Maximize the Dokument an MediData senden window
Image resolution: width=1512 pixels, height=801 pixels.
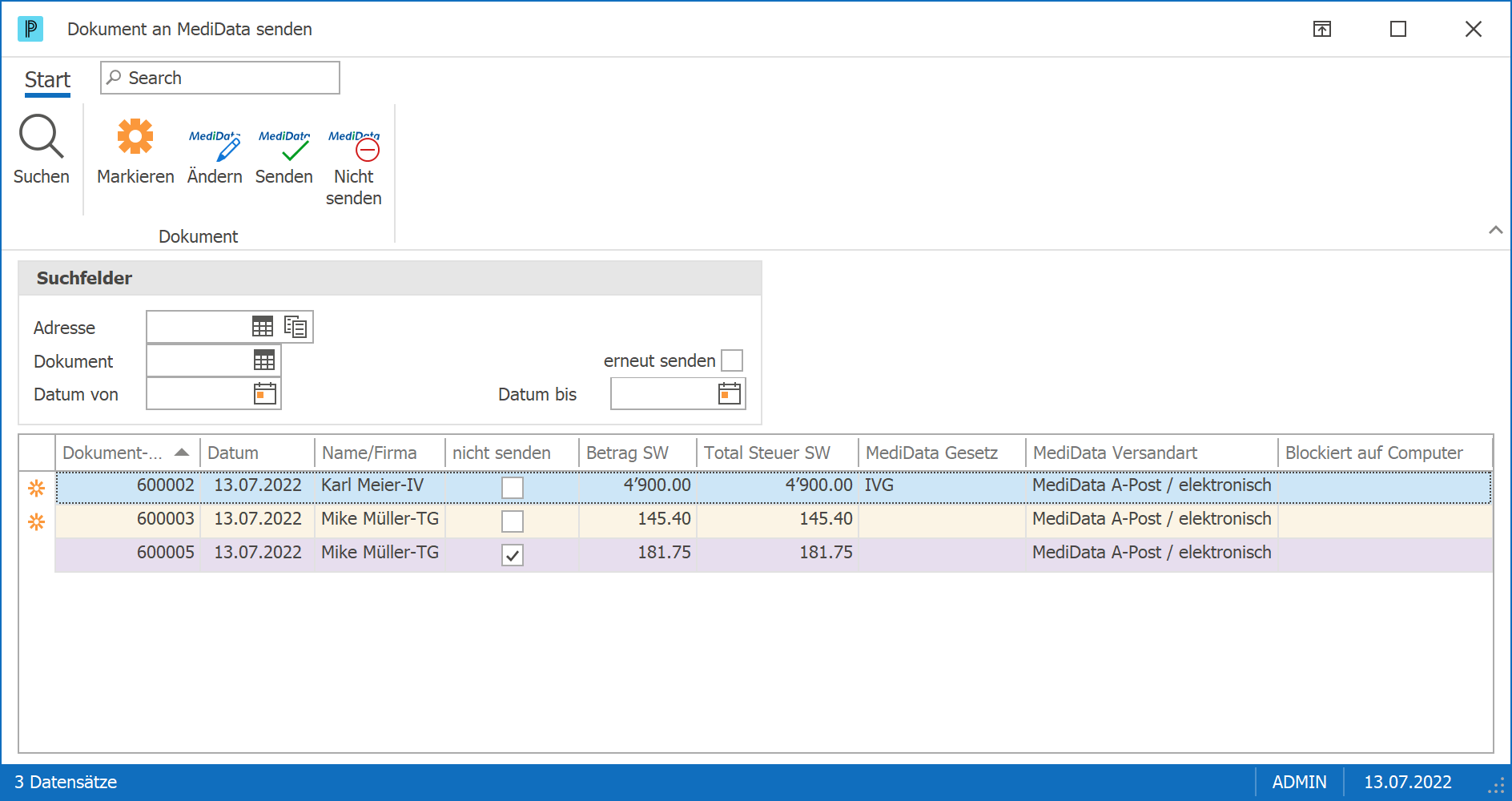click(1398, 29)
